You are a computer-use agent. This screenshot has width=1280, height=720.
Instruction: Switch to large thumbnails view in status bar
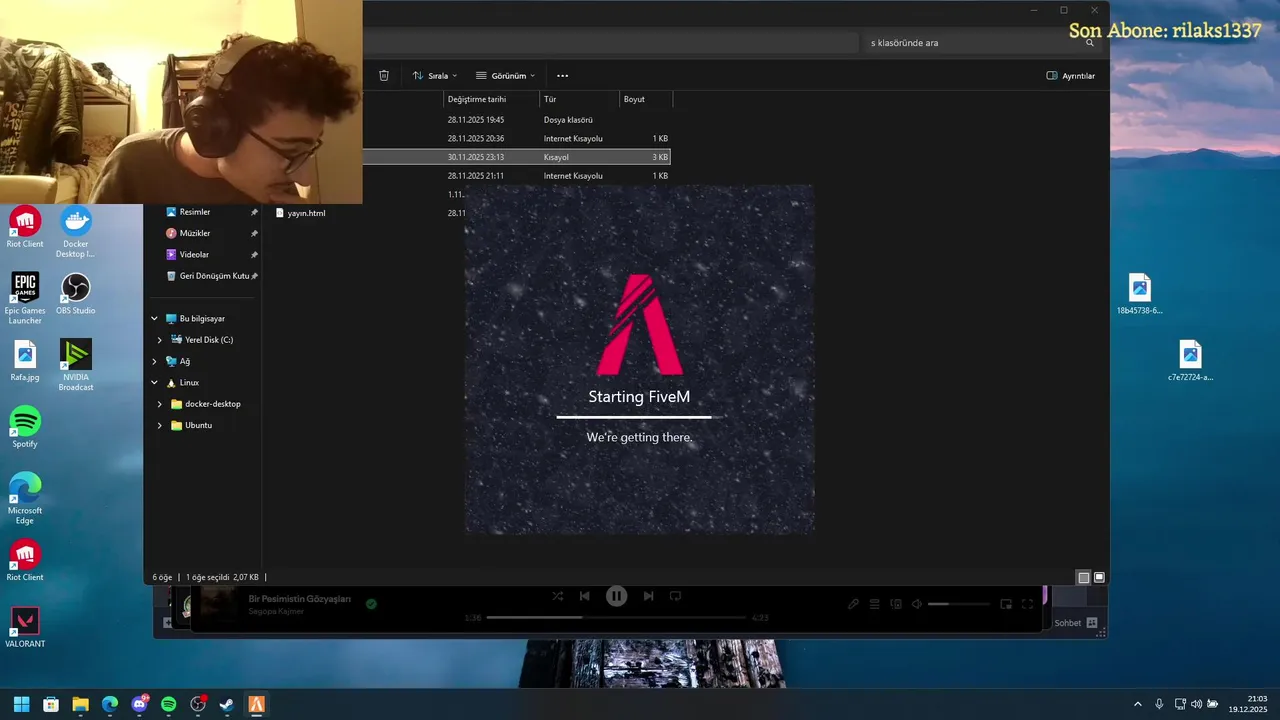[1099, 577]
